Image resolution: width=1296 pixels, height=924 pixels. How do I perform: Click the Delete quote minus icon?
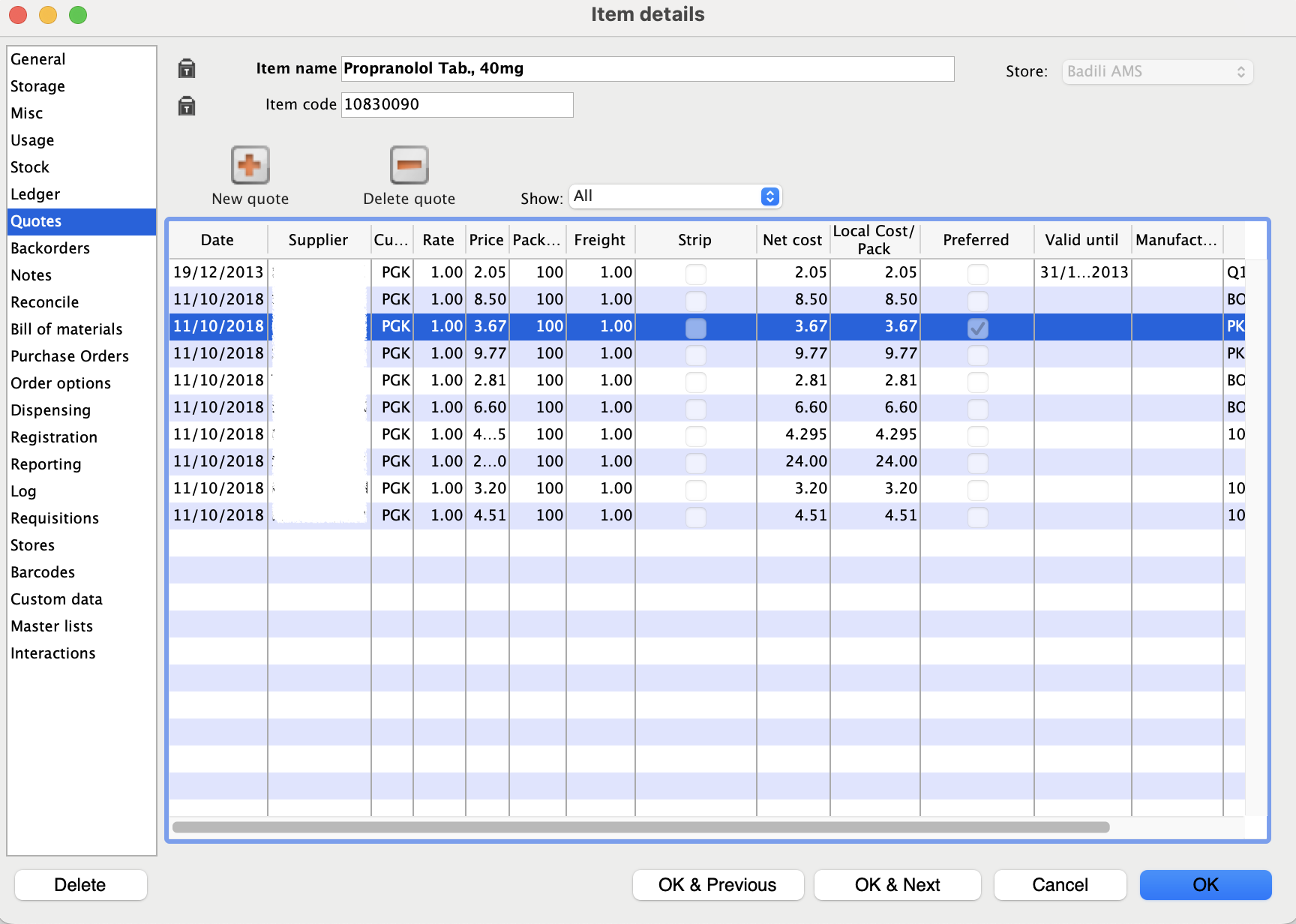pyautogui.click(x=409, y=165)
